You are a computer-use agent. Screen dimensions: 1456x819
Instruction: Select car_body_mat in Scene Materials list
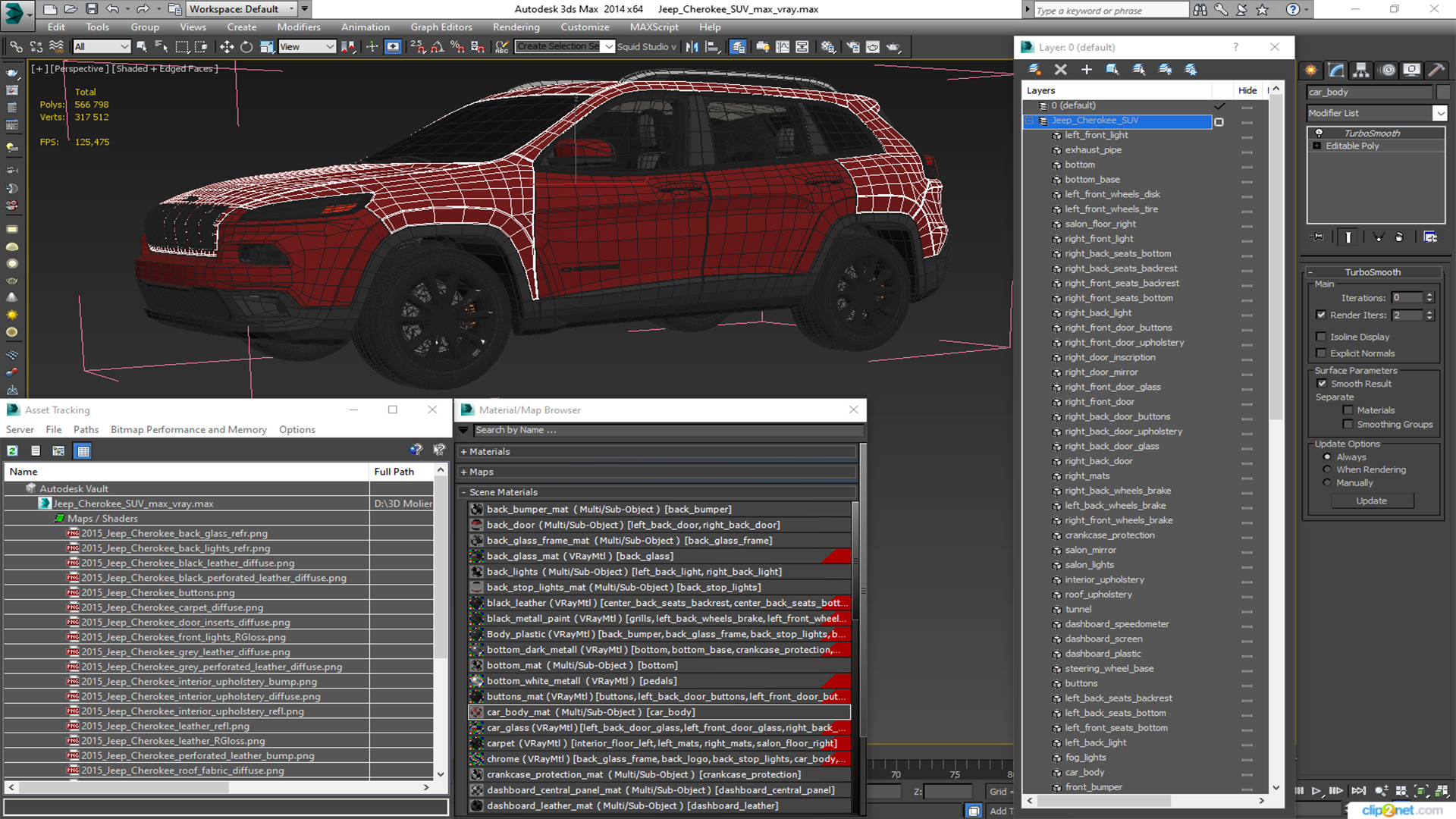[659, 713]
